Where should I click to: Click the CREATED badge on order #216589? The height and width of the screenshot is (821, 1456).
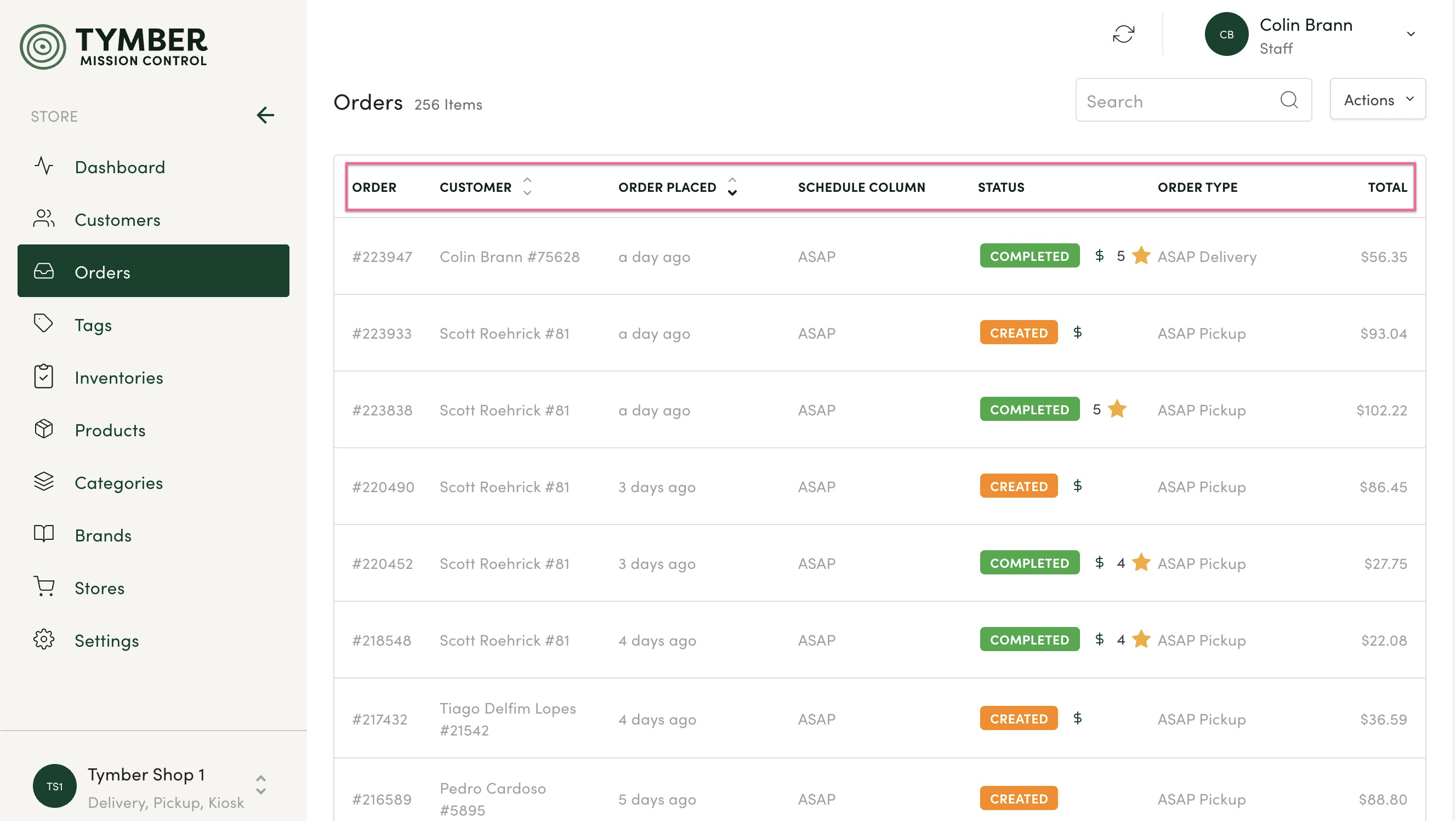[x=1019, y=799]
